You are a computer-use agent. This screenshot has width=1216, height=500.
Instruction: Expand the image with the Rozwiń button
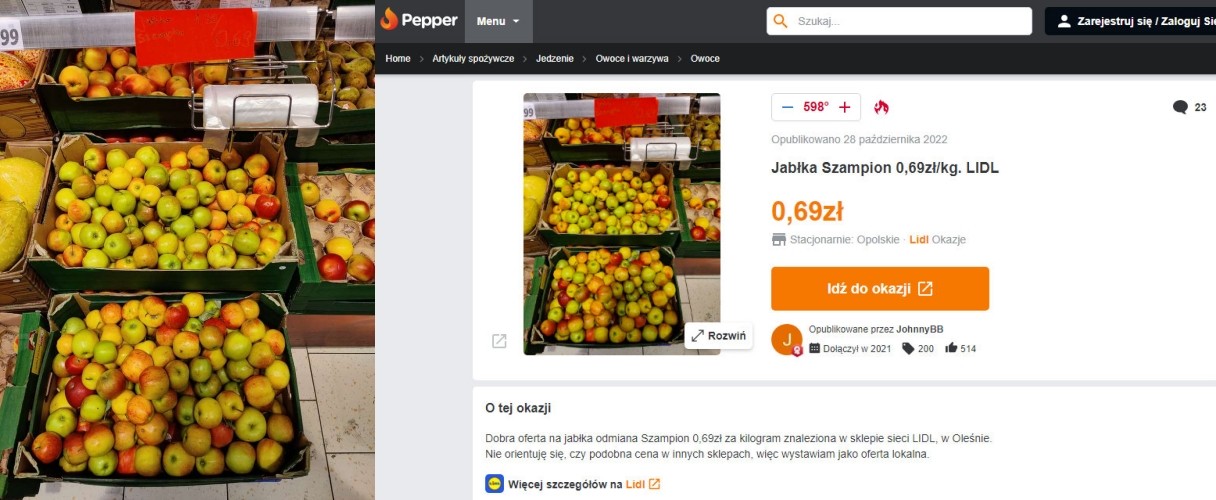pyautogui.click(x=719, y=336)
